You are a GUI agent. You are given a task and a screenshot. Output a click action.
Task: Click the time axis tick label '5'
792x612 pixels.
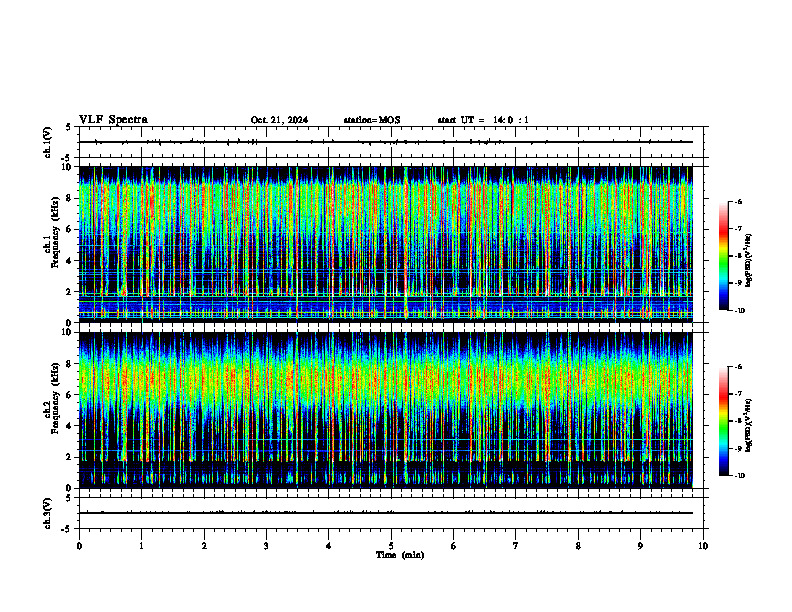391,546
